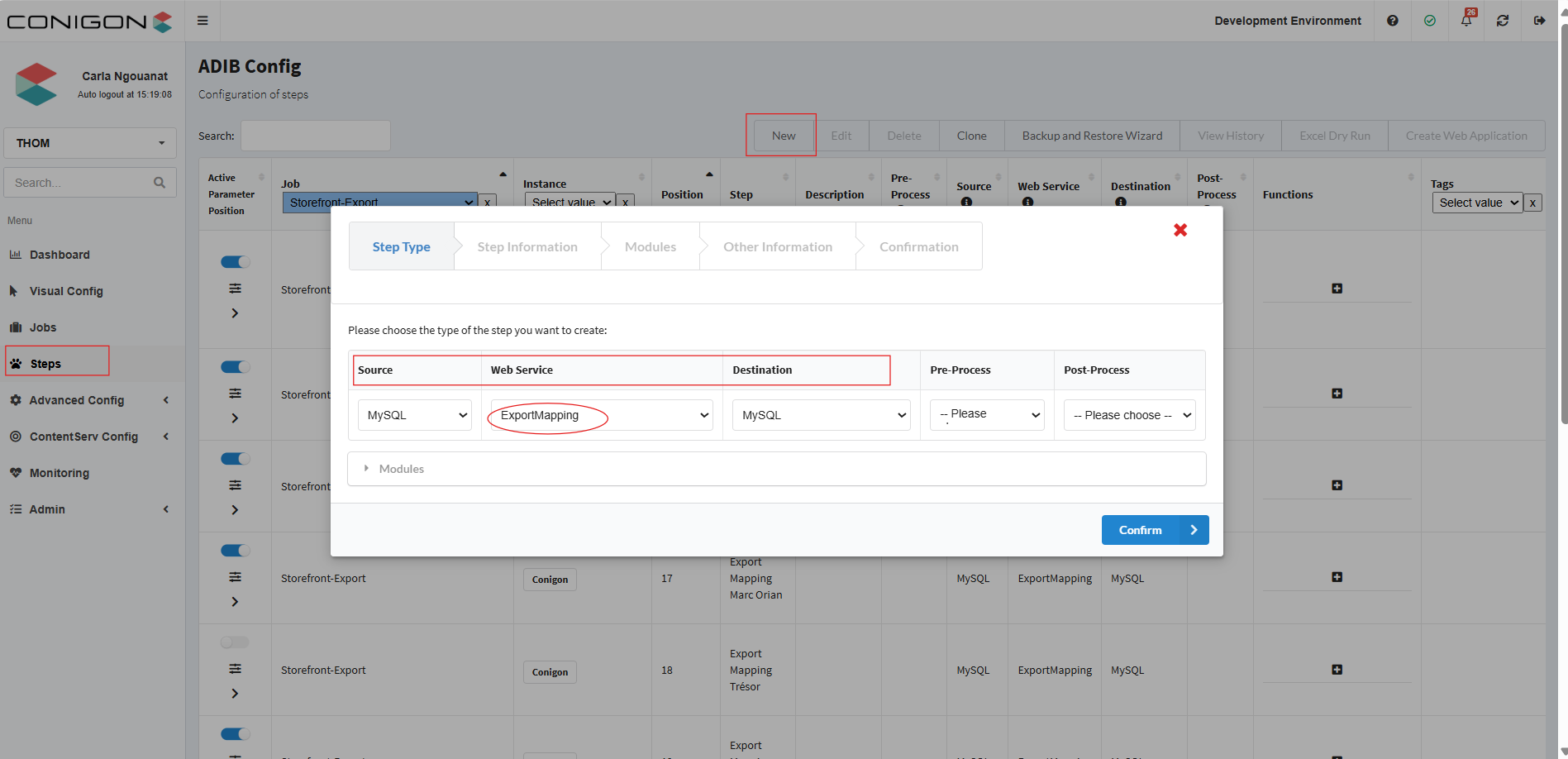Click the refresh sync icon
Viewport: 1568px width, 759px height.
(1503, 21)
